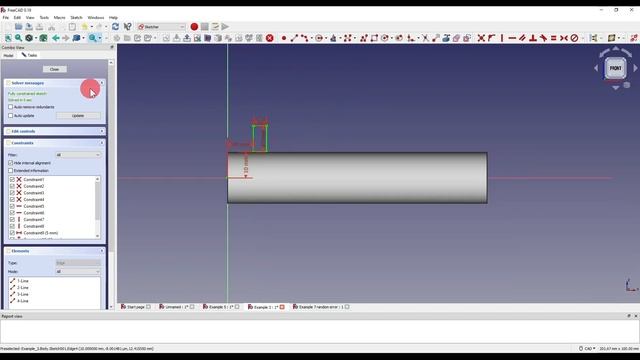Image resolution: width=640 pixels, height=360 pixels.
Task: Collapse the Elements section
Action: (102, 251)
